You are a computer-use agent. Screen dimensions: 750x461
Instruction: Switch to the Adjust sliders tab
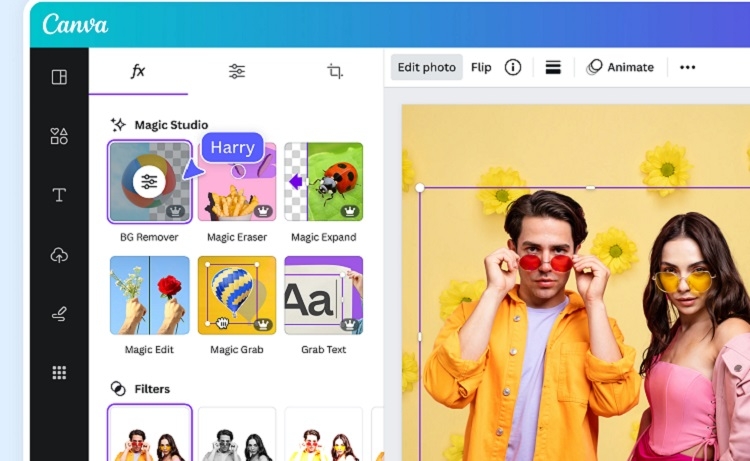[237, 71]
